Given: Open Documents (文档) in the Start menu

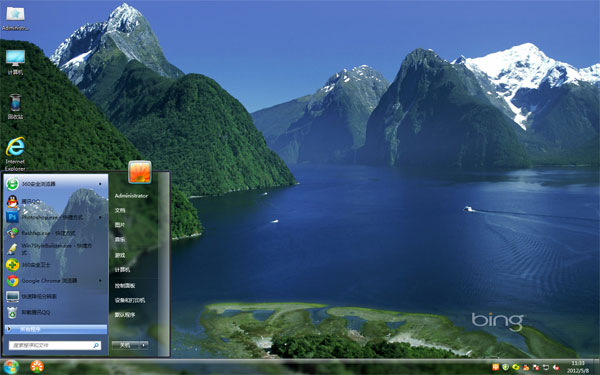Looking at the screenshot, I should pyautogui.click(x=120, y=210).
